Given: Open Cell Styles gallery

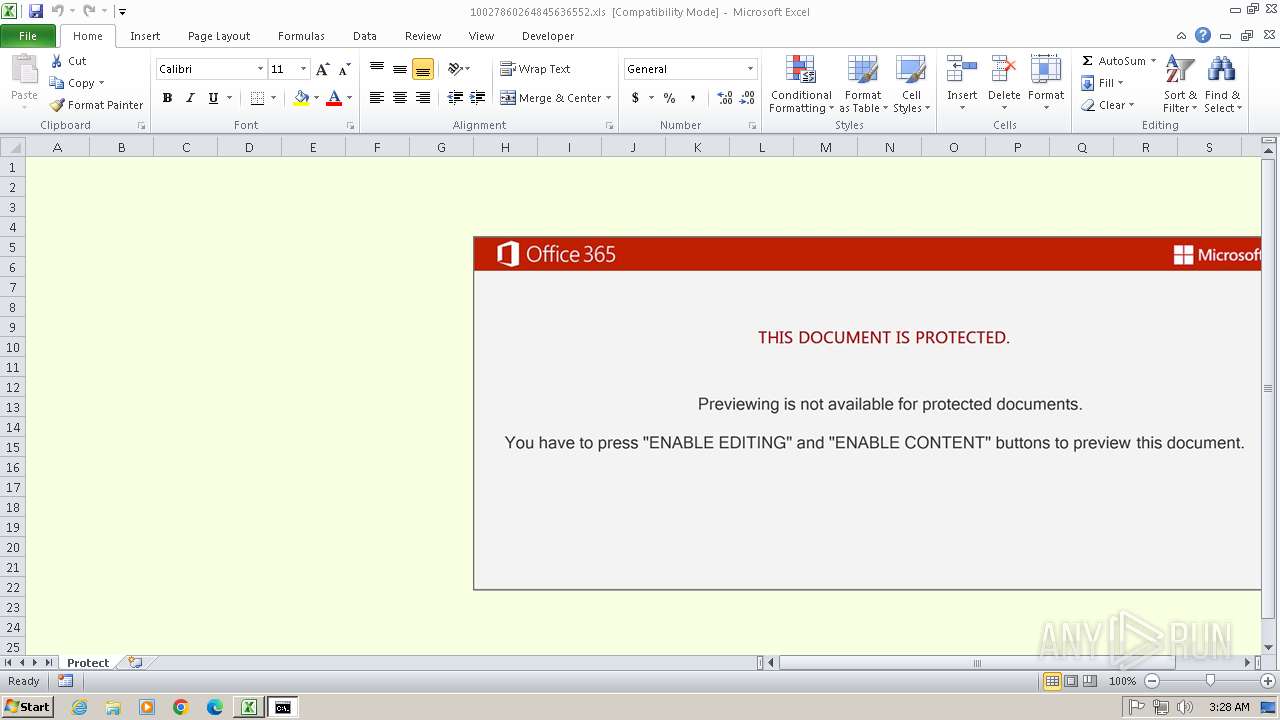Looking at the screenshot, I should (x=911, y=84).
